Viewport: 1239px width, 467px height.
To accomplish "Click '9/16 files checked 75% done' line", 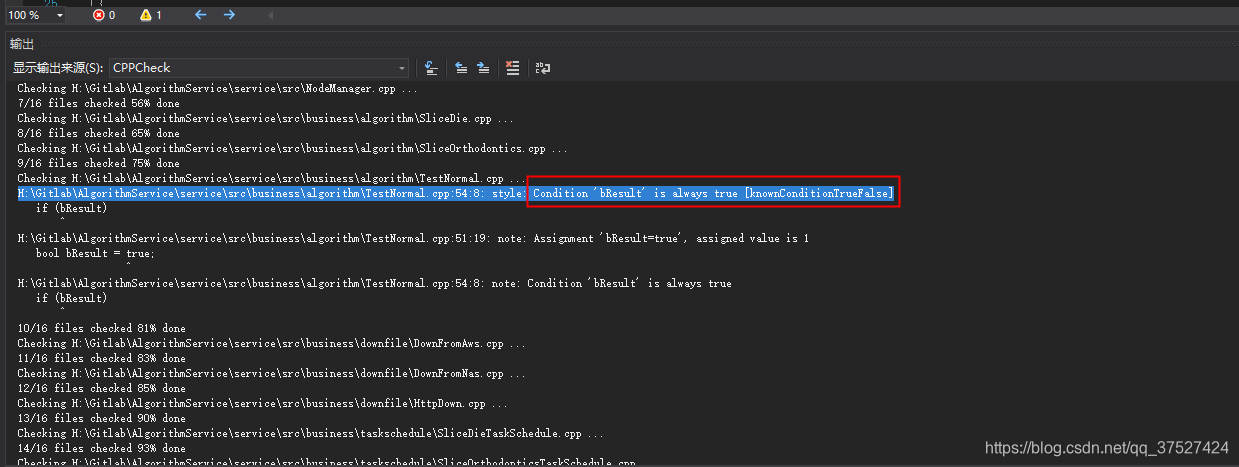I will (x=99, y=163).
